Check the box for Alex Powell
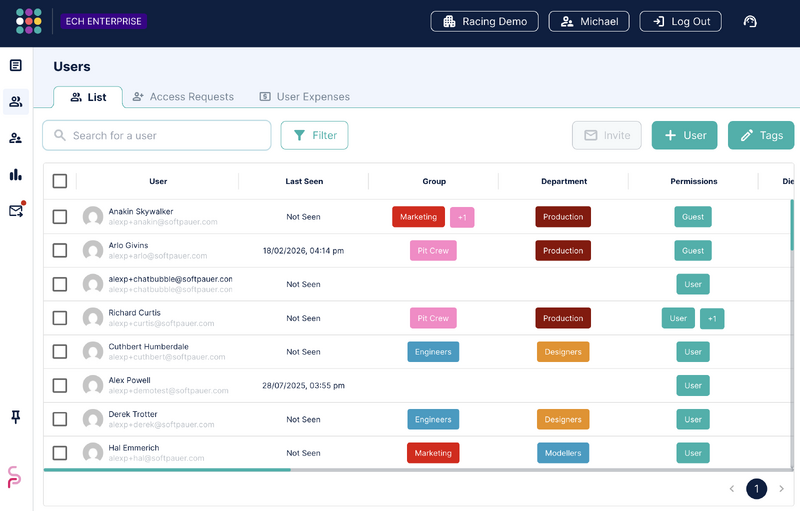 (x=60, y=386)
